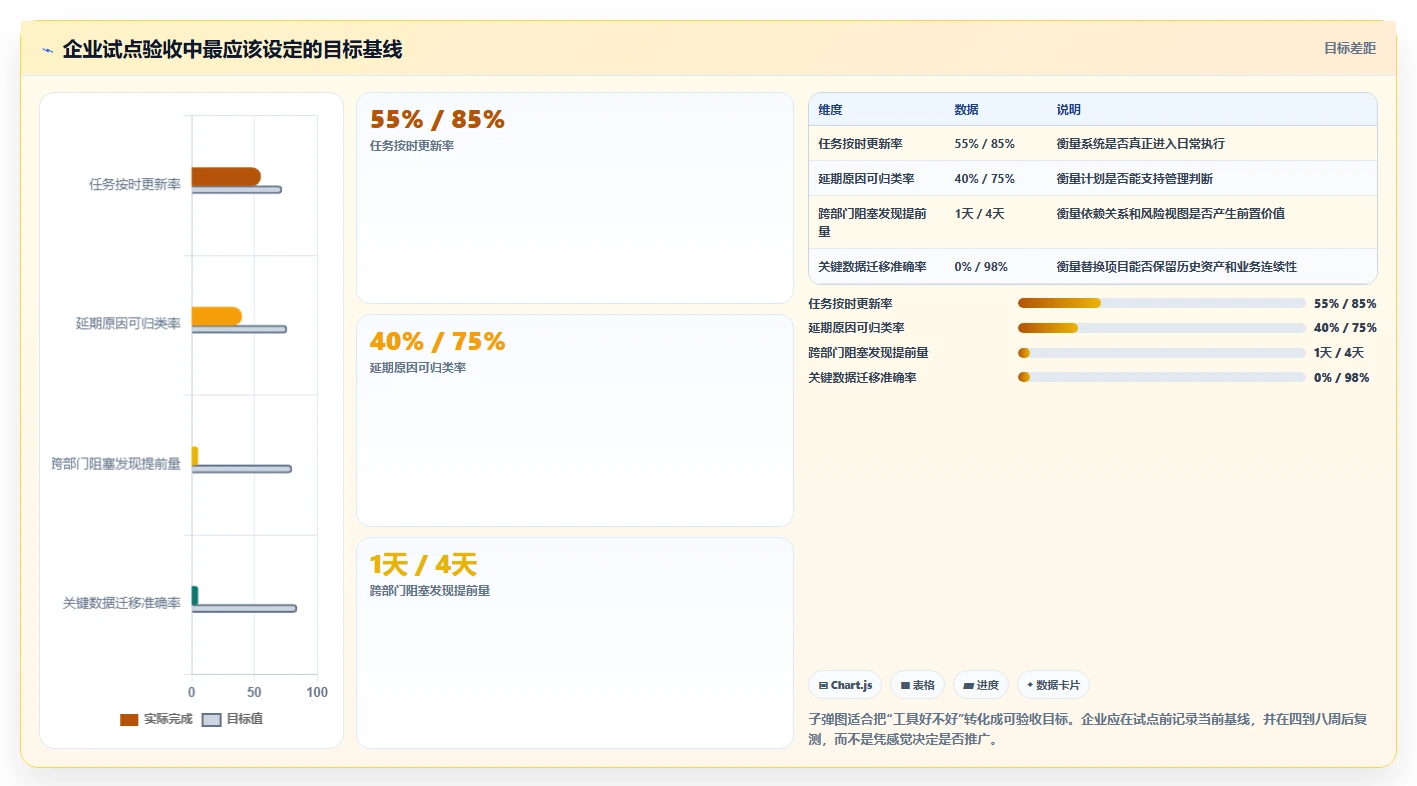Click the description 衡量计划是否能支持管理判断
This screenshot has width=1417, height=786.
1135,179
